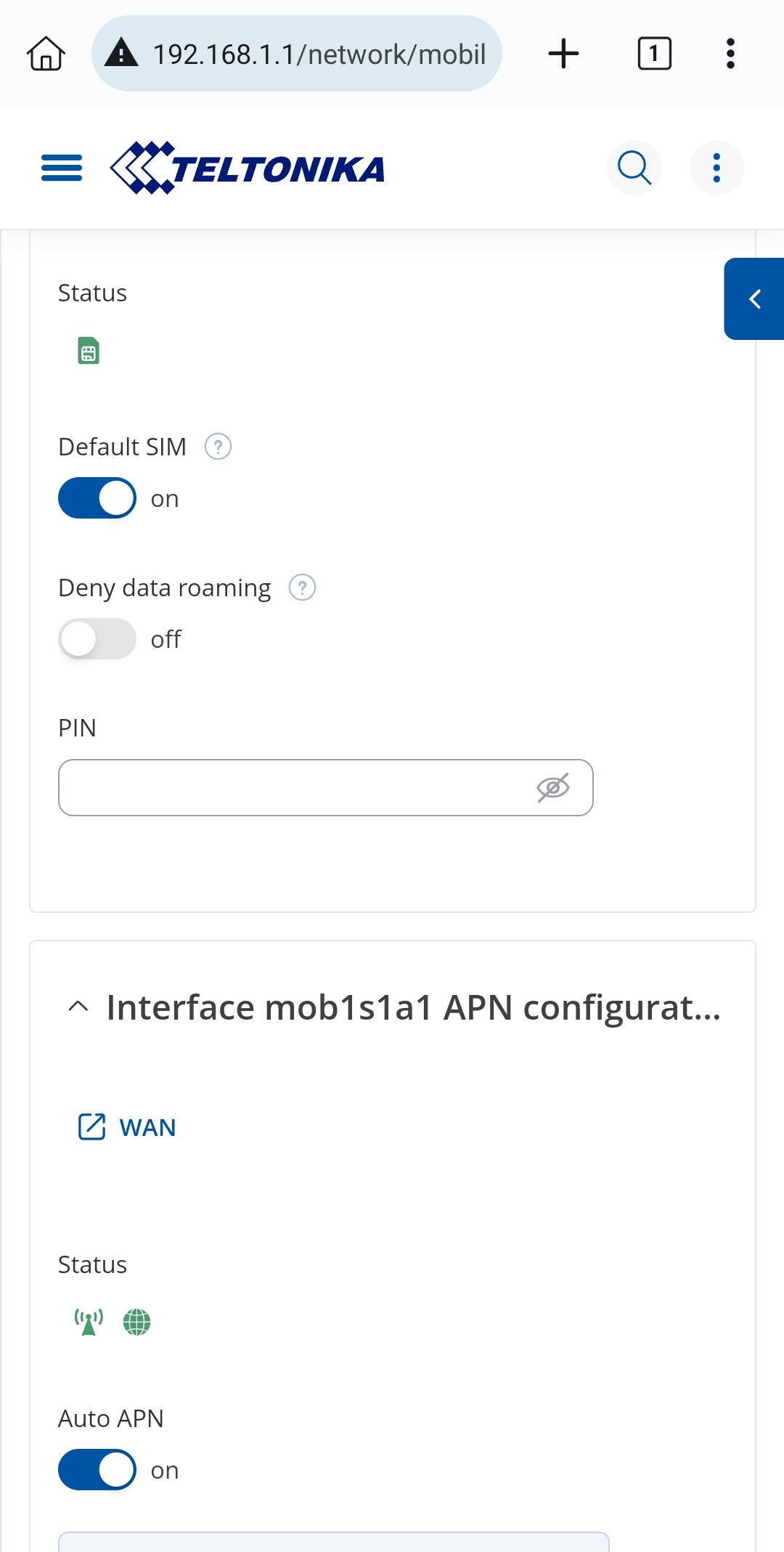
Task: Turn off the Auto APN switch
Action: click(x=97, y=1470)
